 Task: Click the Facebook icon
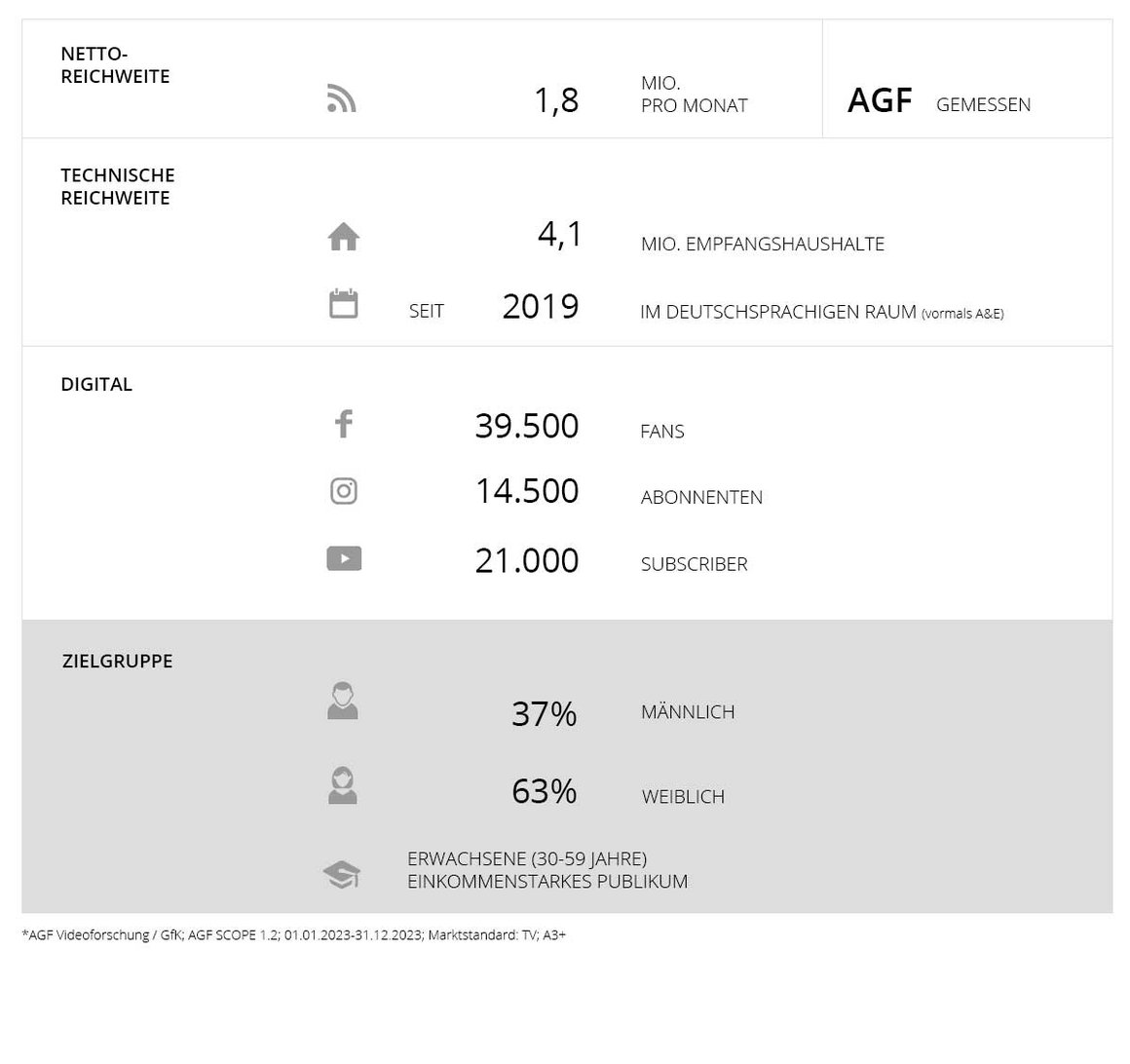pyautogui.click(x=344, y=424)
